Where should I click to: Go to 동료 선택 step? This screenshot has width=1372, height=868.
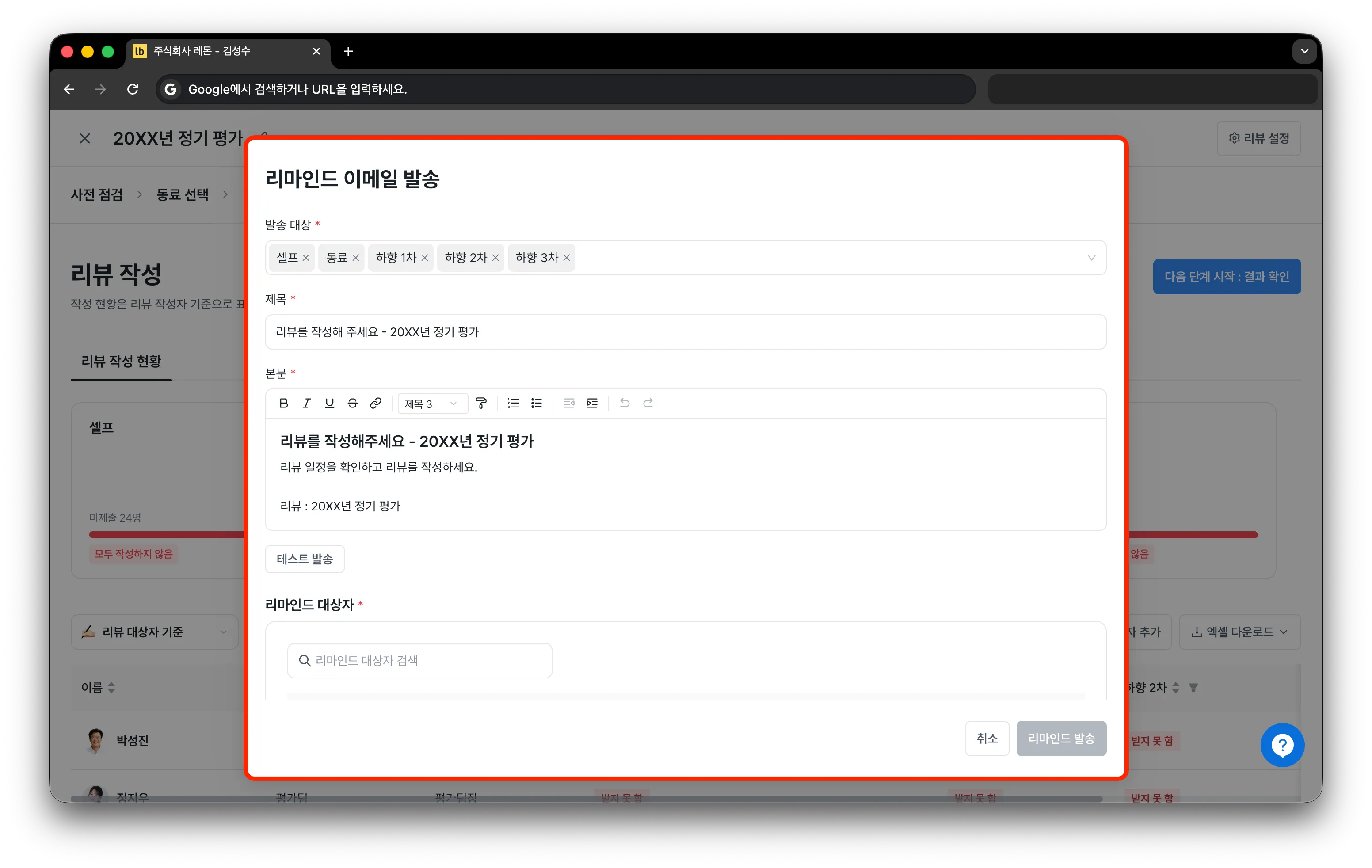point(182,195)
